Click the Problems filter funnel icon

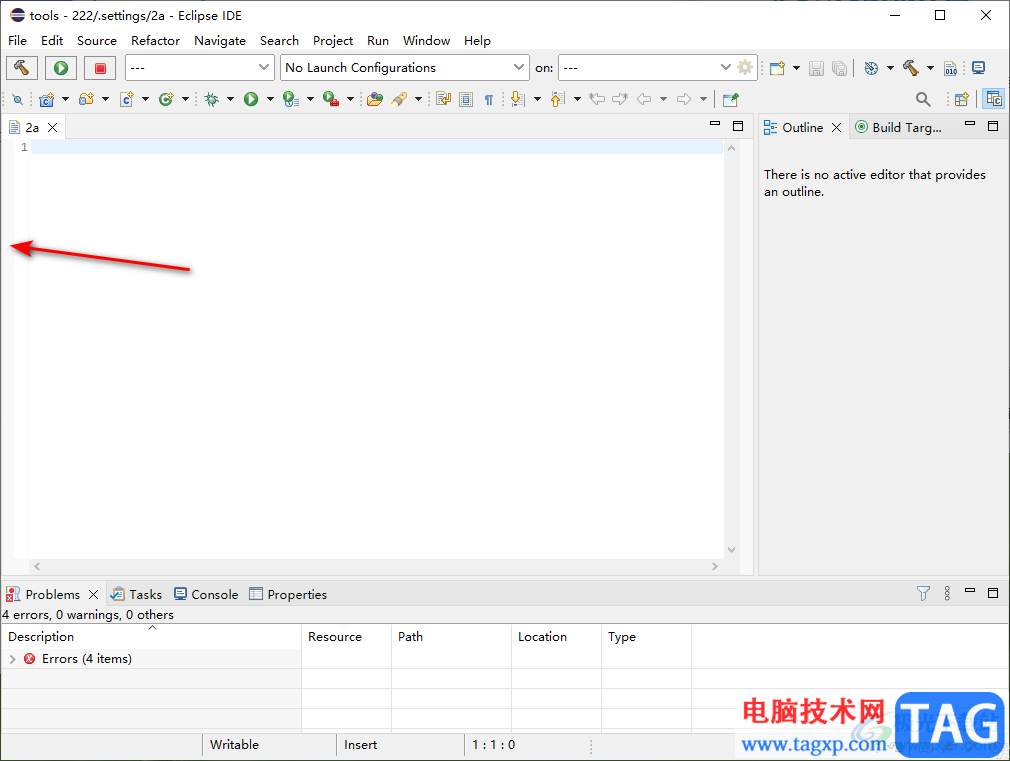coord(923,593)
